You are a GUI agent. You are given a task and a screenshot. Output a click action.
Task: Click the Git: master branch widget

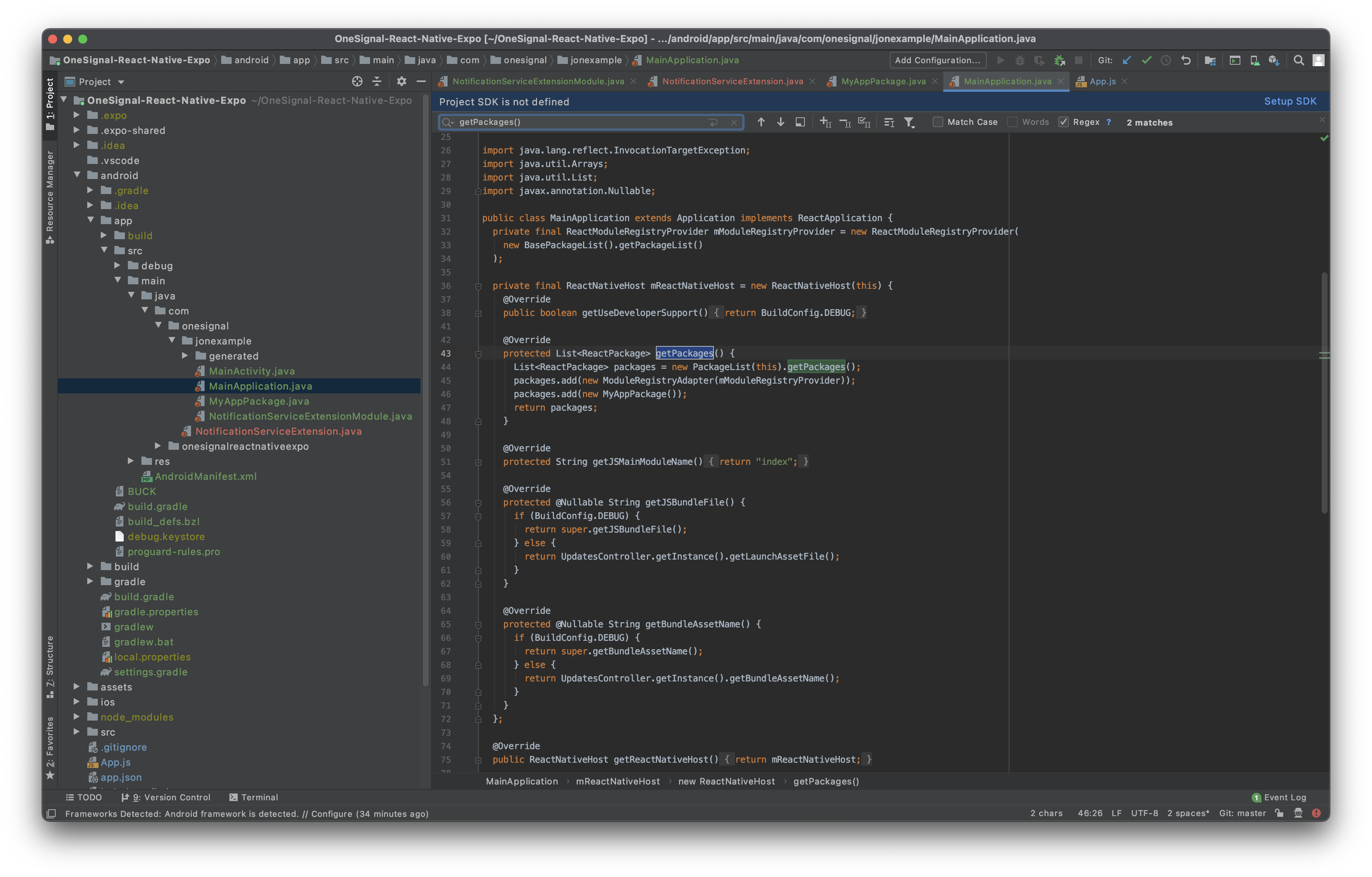click(x=1242, y=813)
